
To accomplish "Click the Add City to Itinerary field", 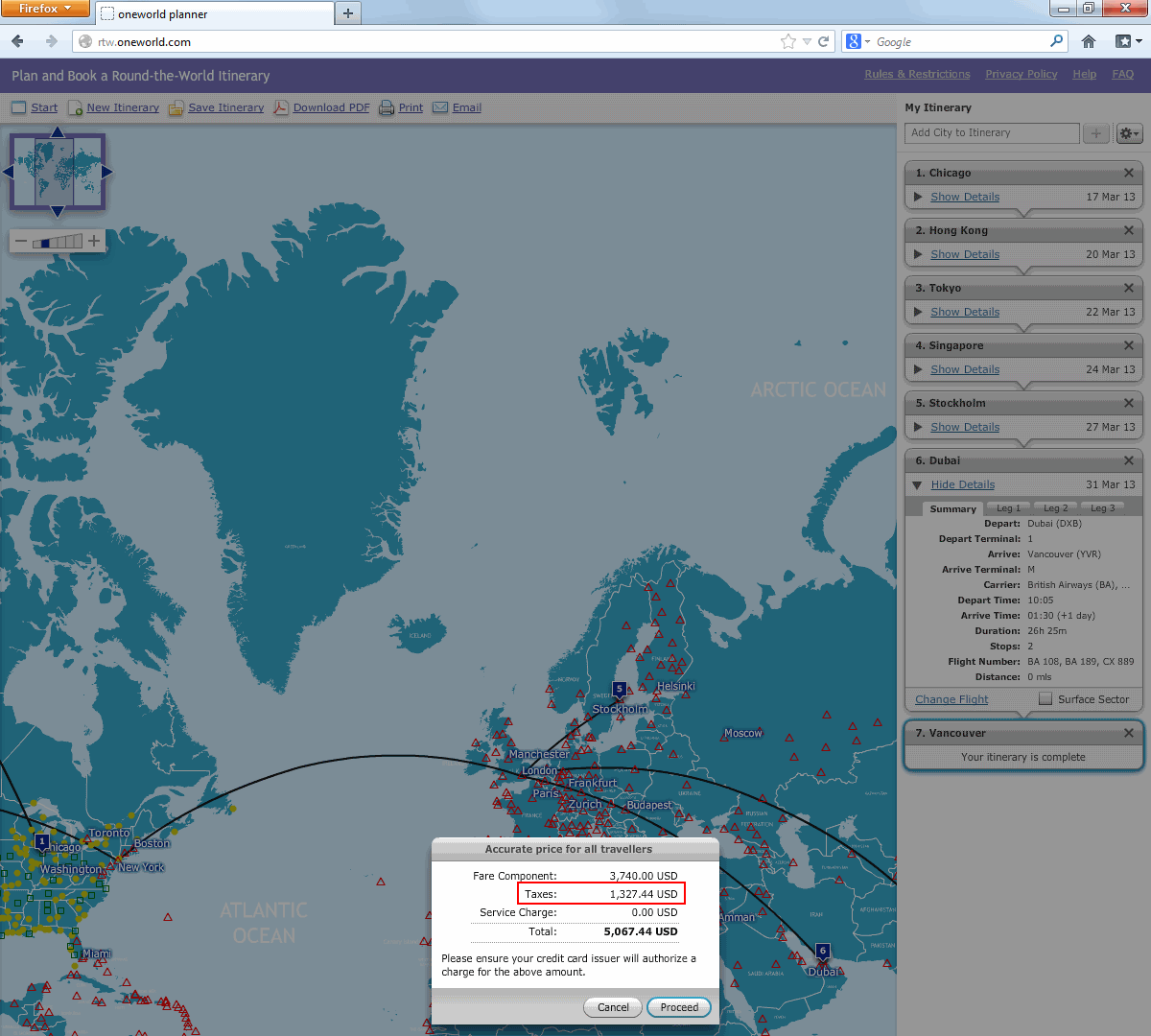I will (992, 133).
